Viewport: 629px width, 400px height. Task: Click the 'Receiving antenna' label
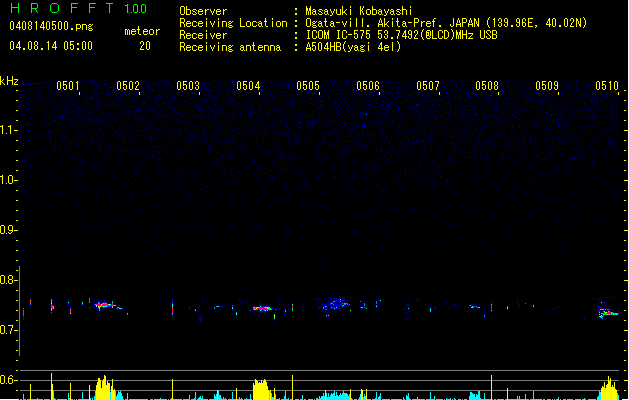tap(230, 47)
